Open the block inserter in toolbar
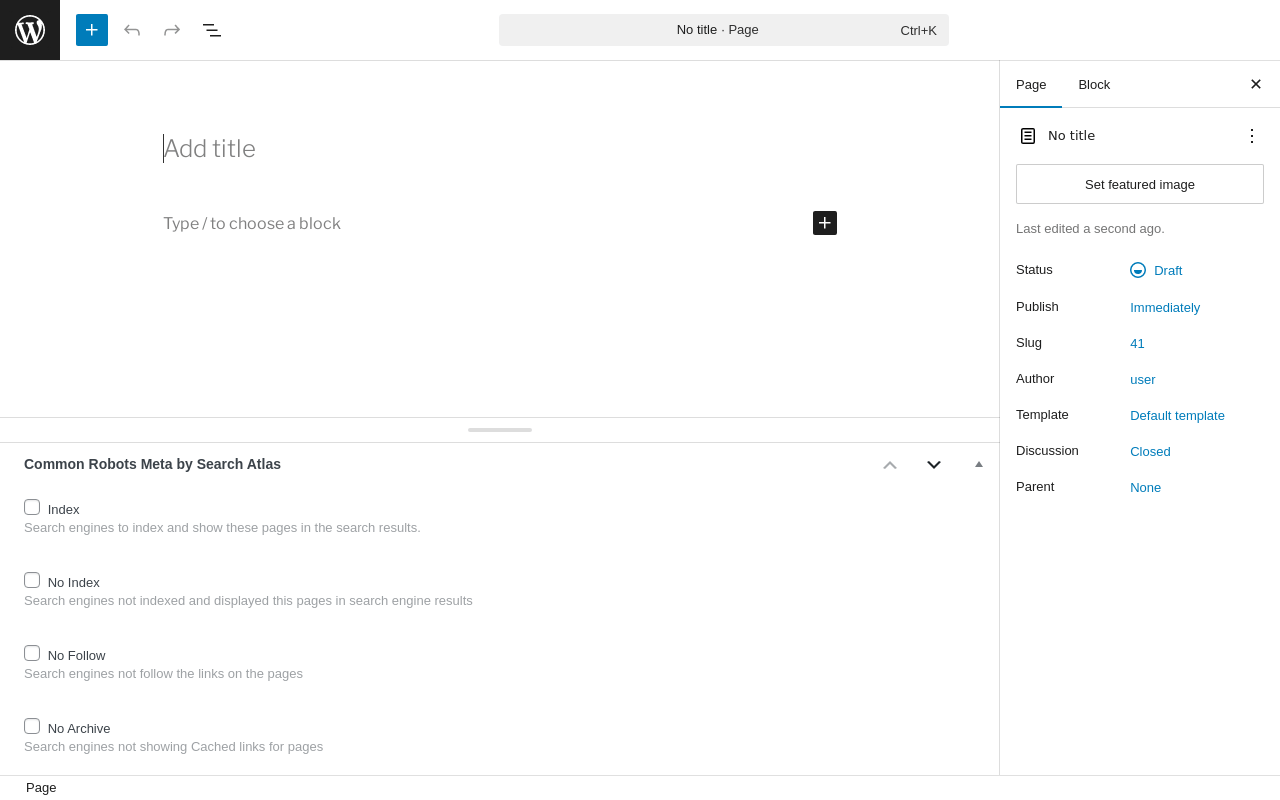Screen dimensions: 1280x800 pyautogui.click(x=92, y=30)
